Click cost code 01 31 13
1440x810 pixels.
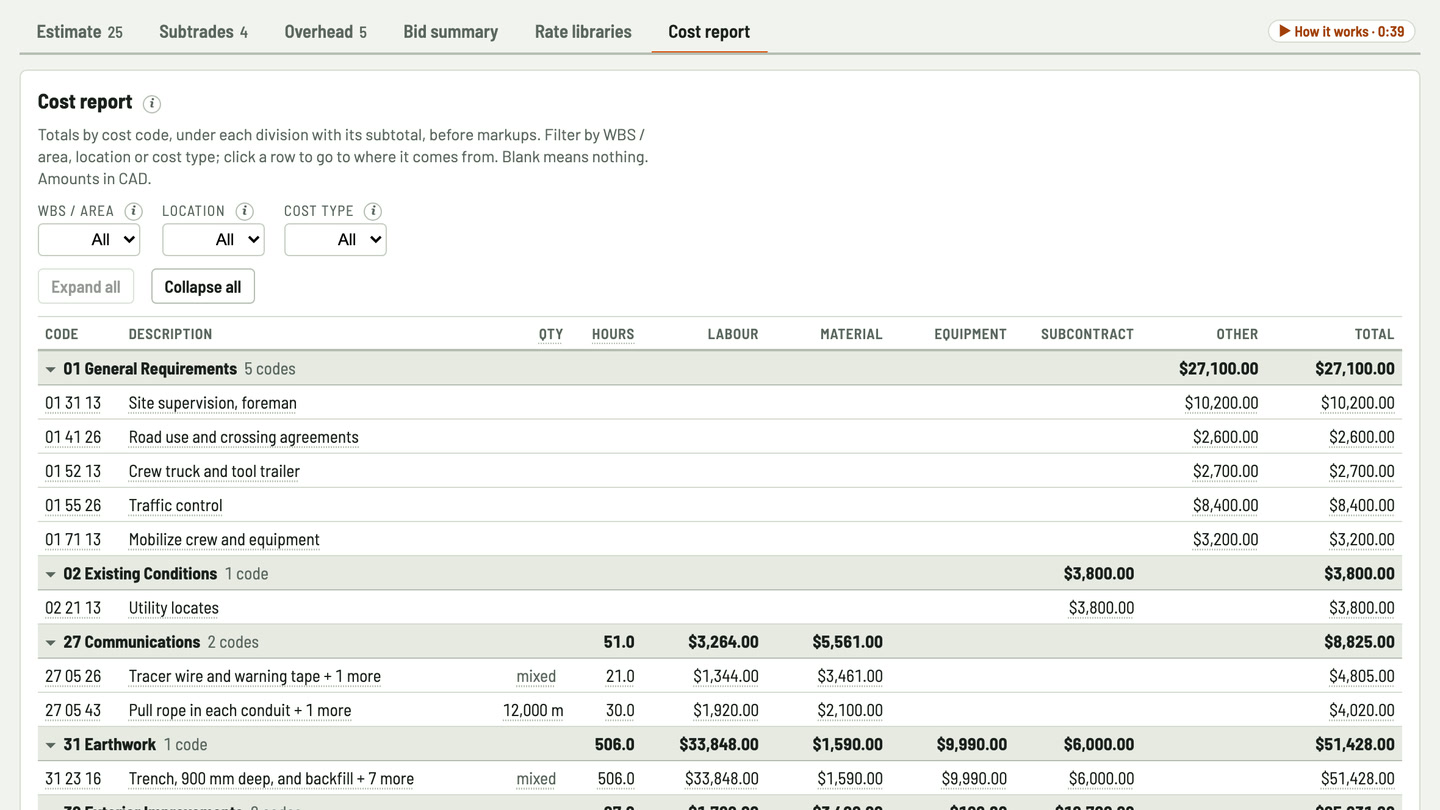tap(73, 403)
